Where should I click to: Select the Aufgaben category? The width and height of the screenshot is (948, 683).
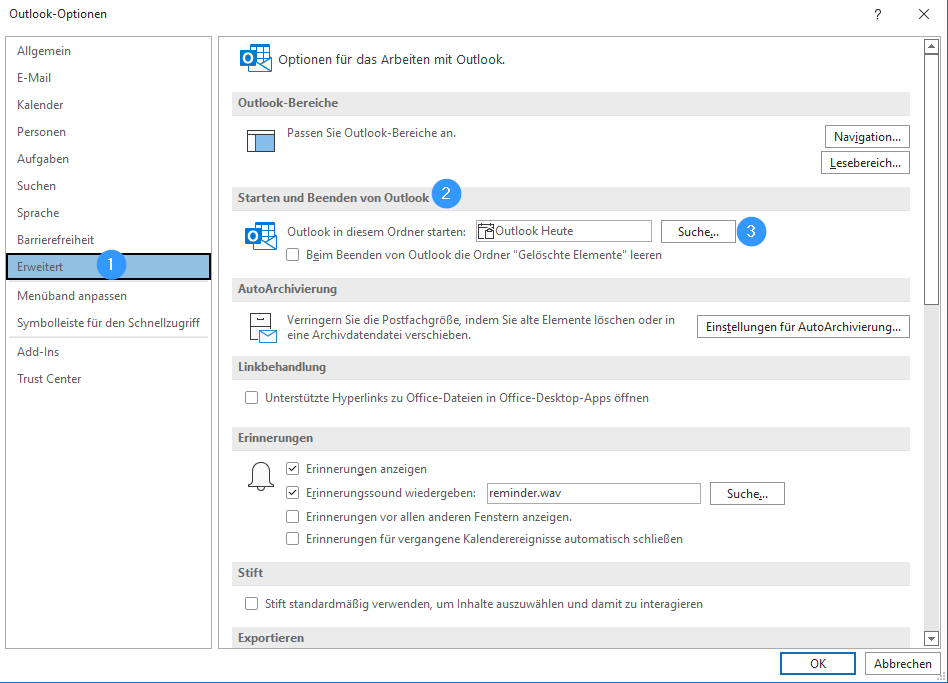pyautogui.click(x=109, y=159)
